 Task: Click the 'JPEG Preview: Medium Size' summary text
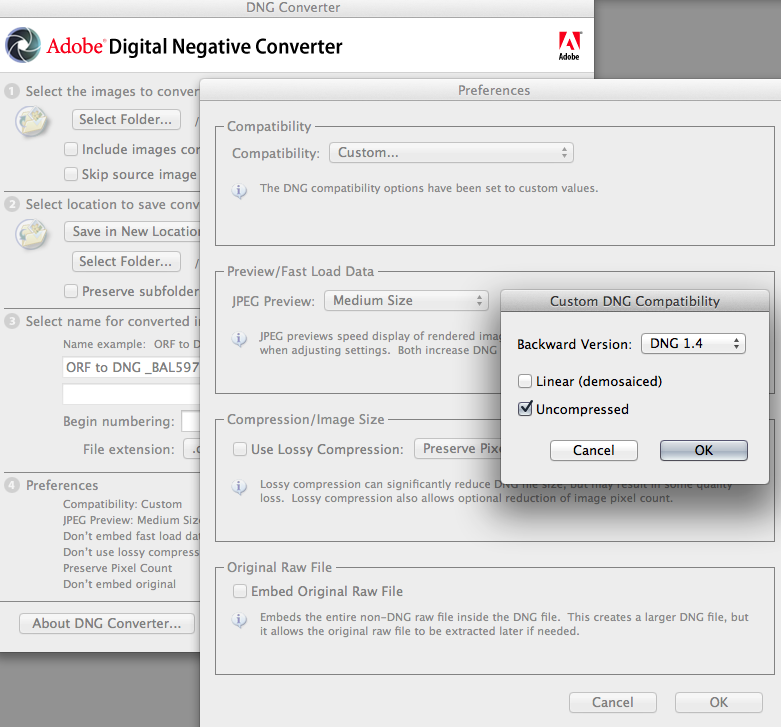[131, 520]
